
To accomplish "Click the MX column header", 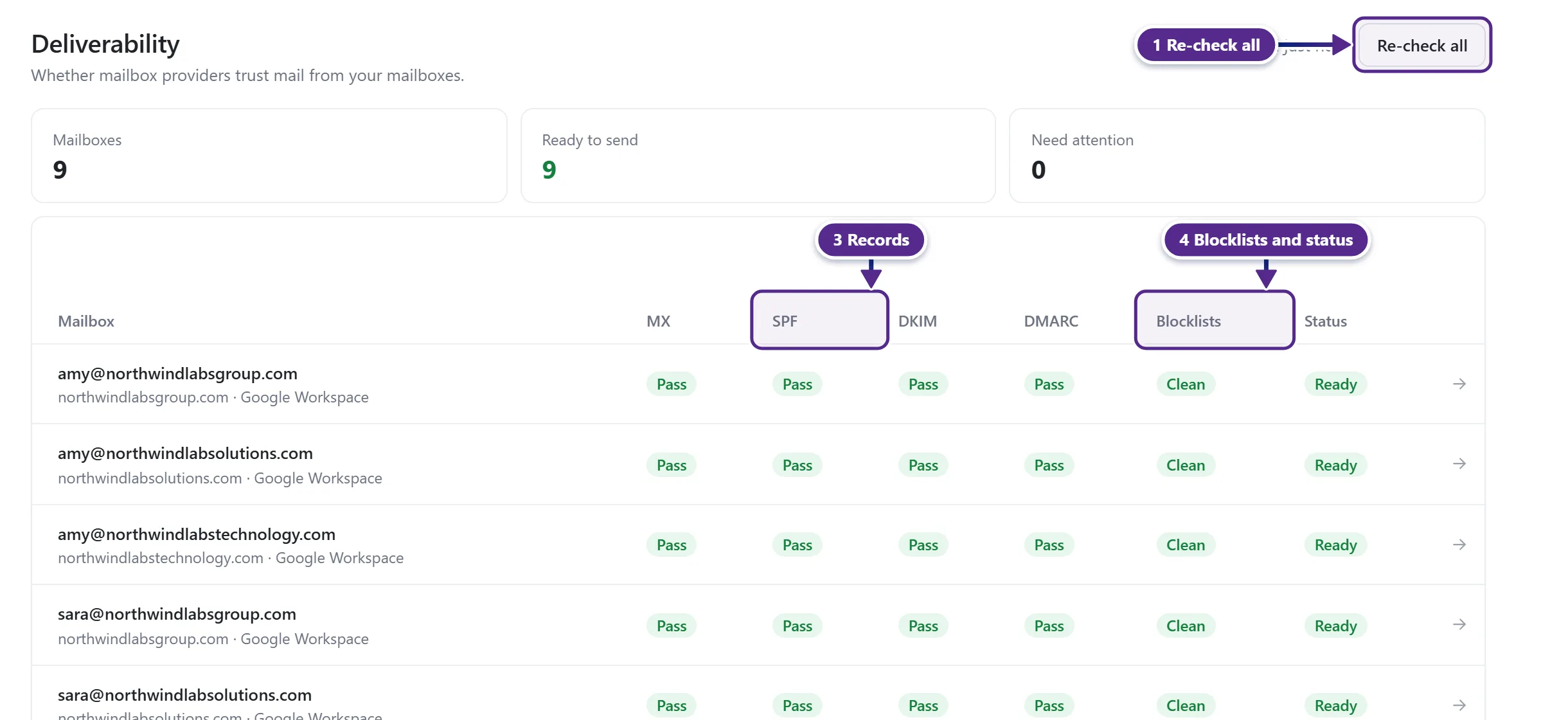I will (x=658, y=321).
